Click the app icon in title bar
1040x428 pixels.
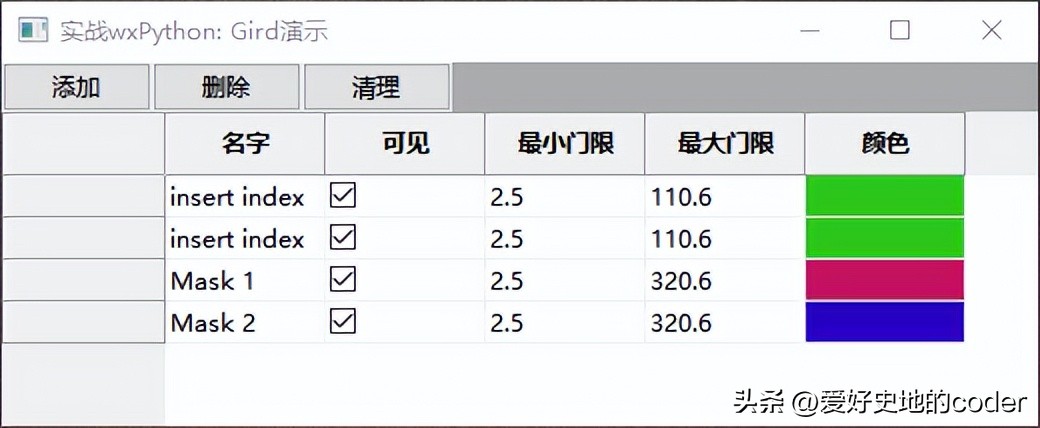[32, 30]
